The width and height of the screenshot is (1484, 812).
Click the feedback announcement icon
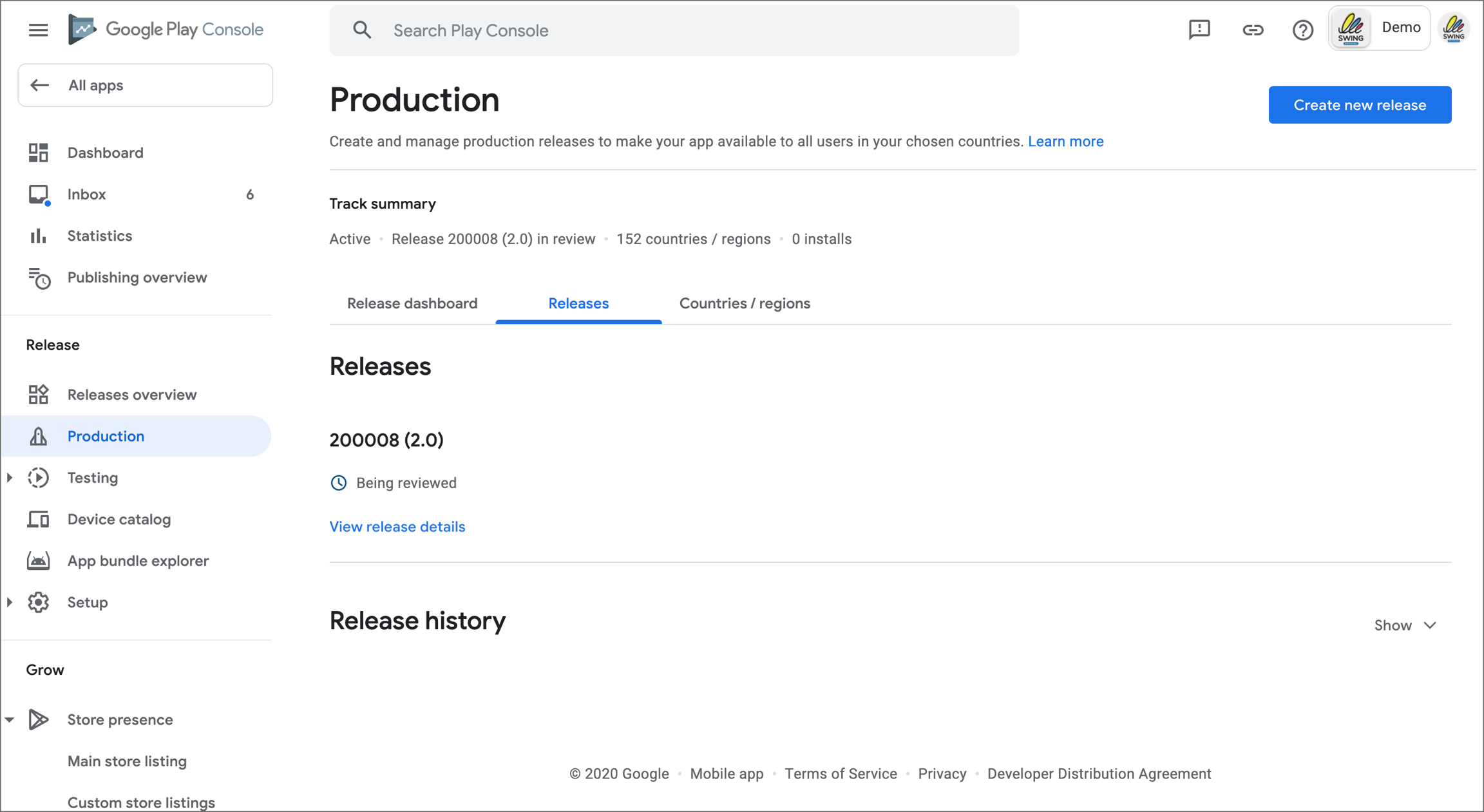click(x=1199, y=30)
